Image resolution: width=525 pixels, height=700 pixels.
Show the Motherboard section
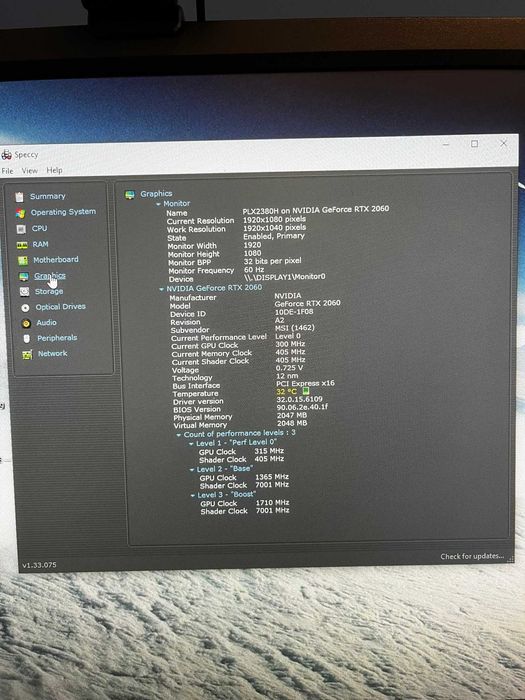[x=56, y=259]
